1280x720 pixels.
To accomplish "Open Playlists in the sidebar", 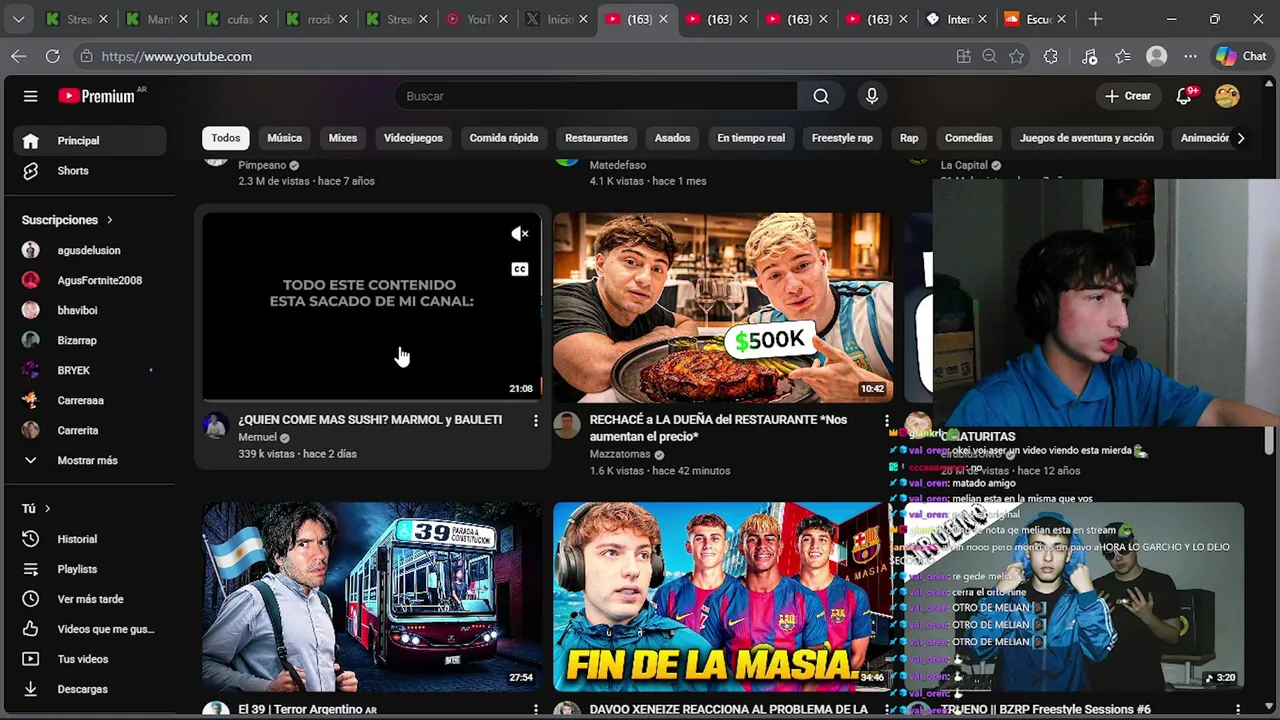I will [x=91, y=569].
